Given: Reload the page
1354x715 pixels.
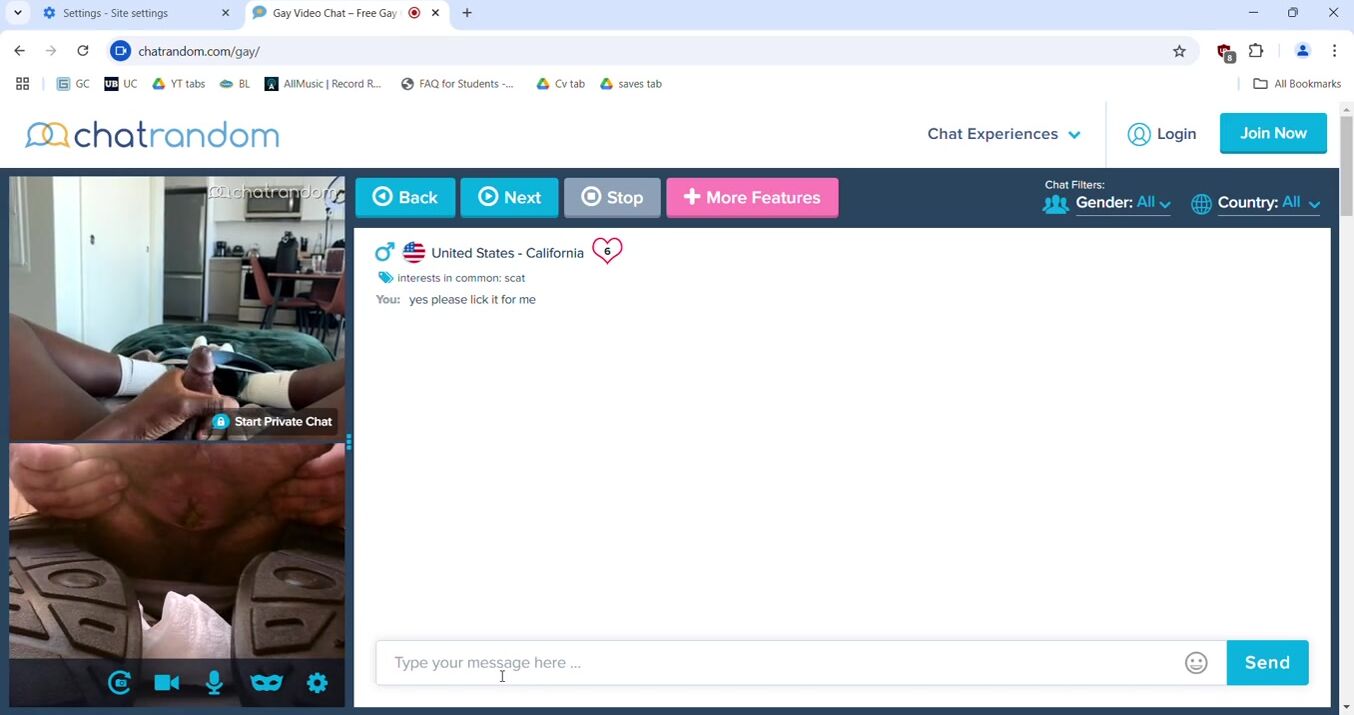Looking at the screenshot, I should 83,51.
